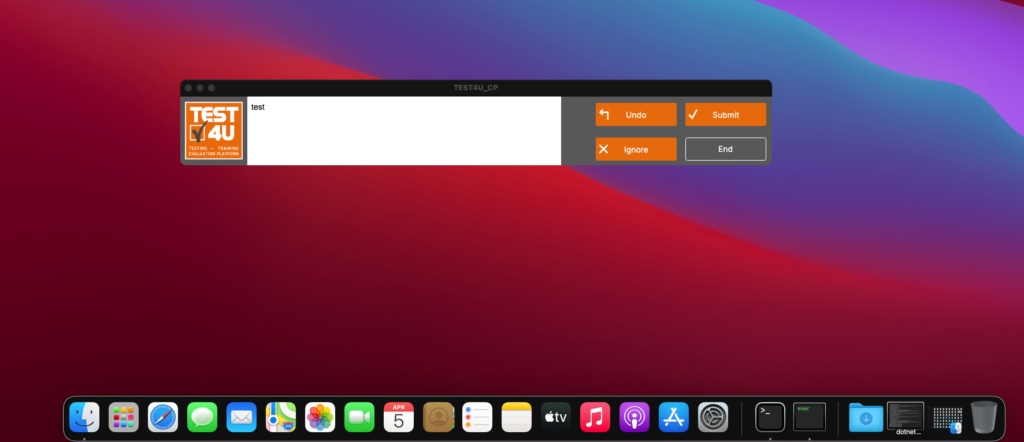Launch the Apple TV app
The width and height of the screenshot is (1024, 442).
point(556,417)
